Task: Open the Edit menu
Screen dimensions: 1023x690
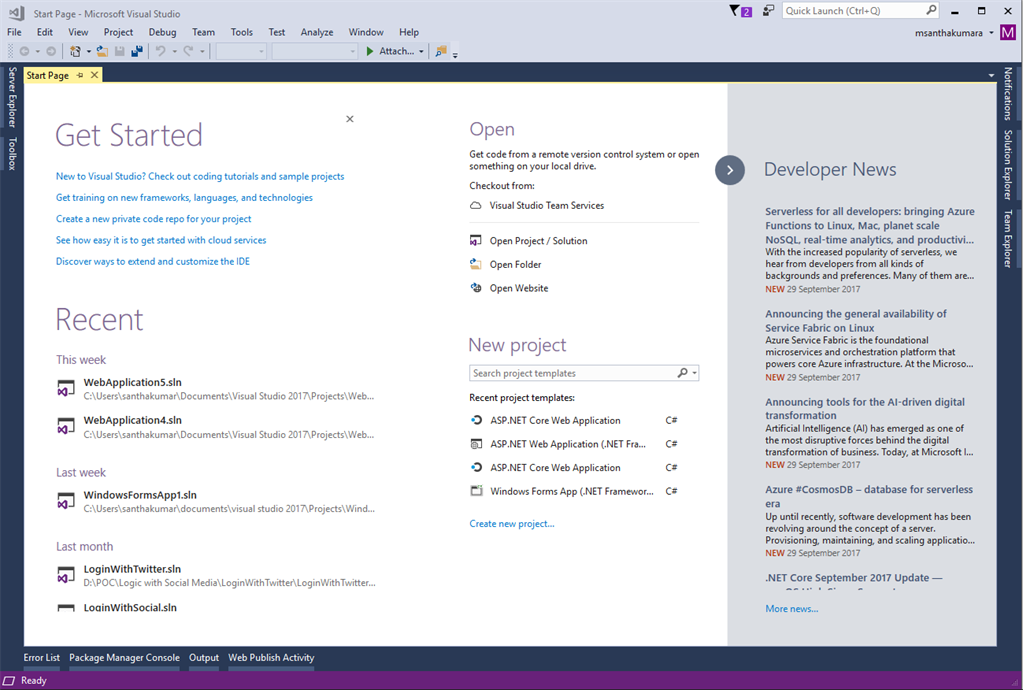Action: pyautogui.click(x=45, y=32)
